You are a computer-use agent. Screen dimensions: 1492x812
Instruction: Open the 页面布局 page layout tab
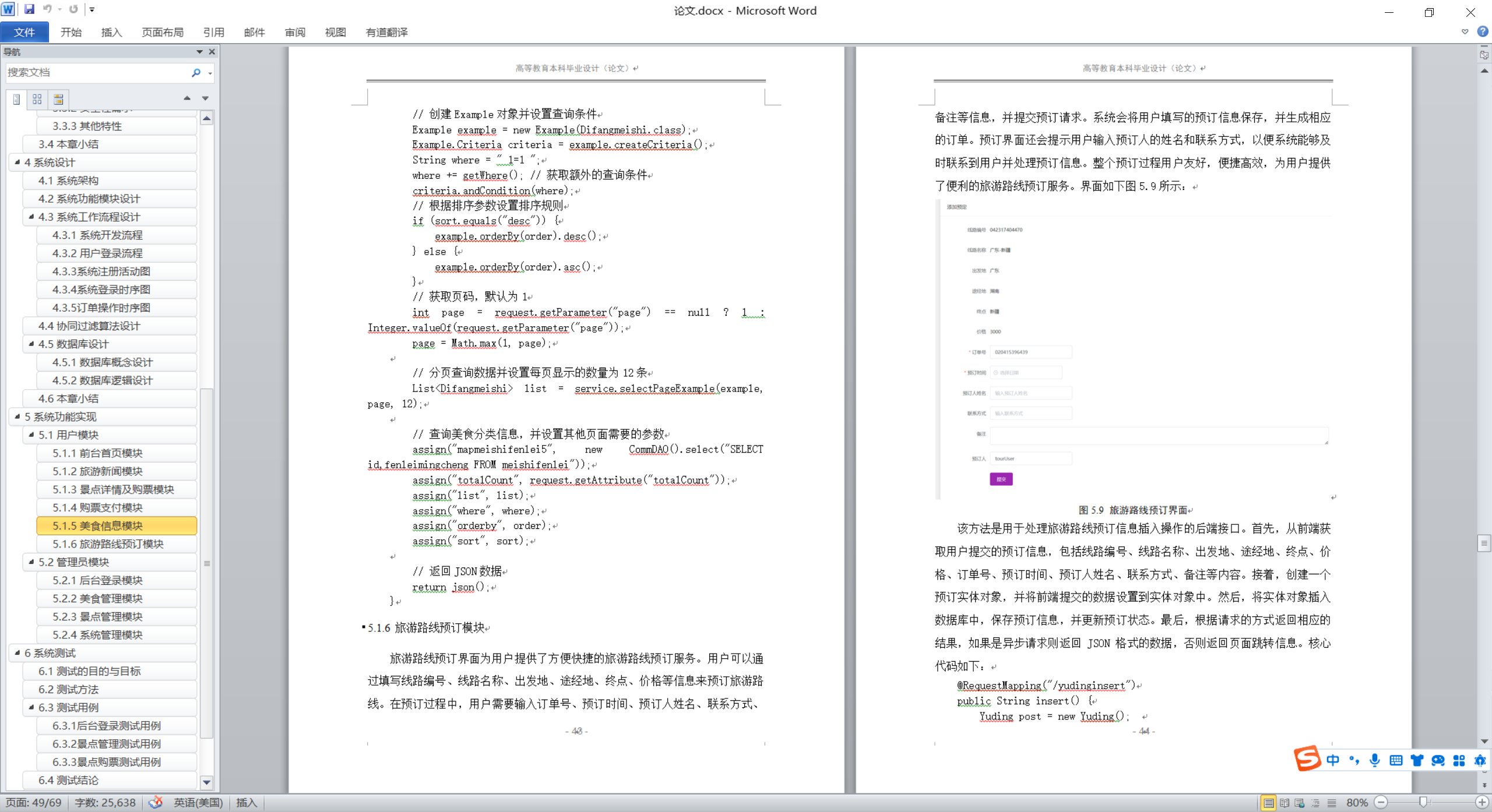point(163,32)
